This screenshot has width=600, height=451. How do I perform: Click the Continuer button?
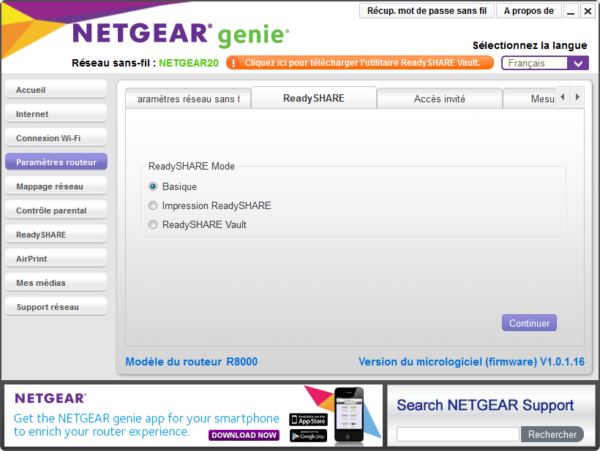click(529, 323)
